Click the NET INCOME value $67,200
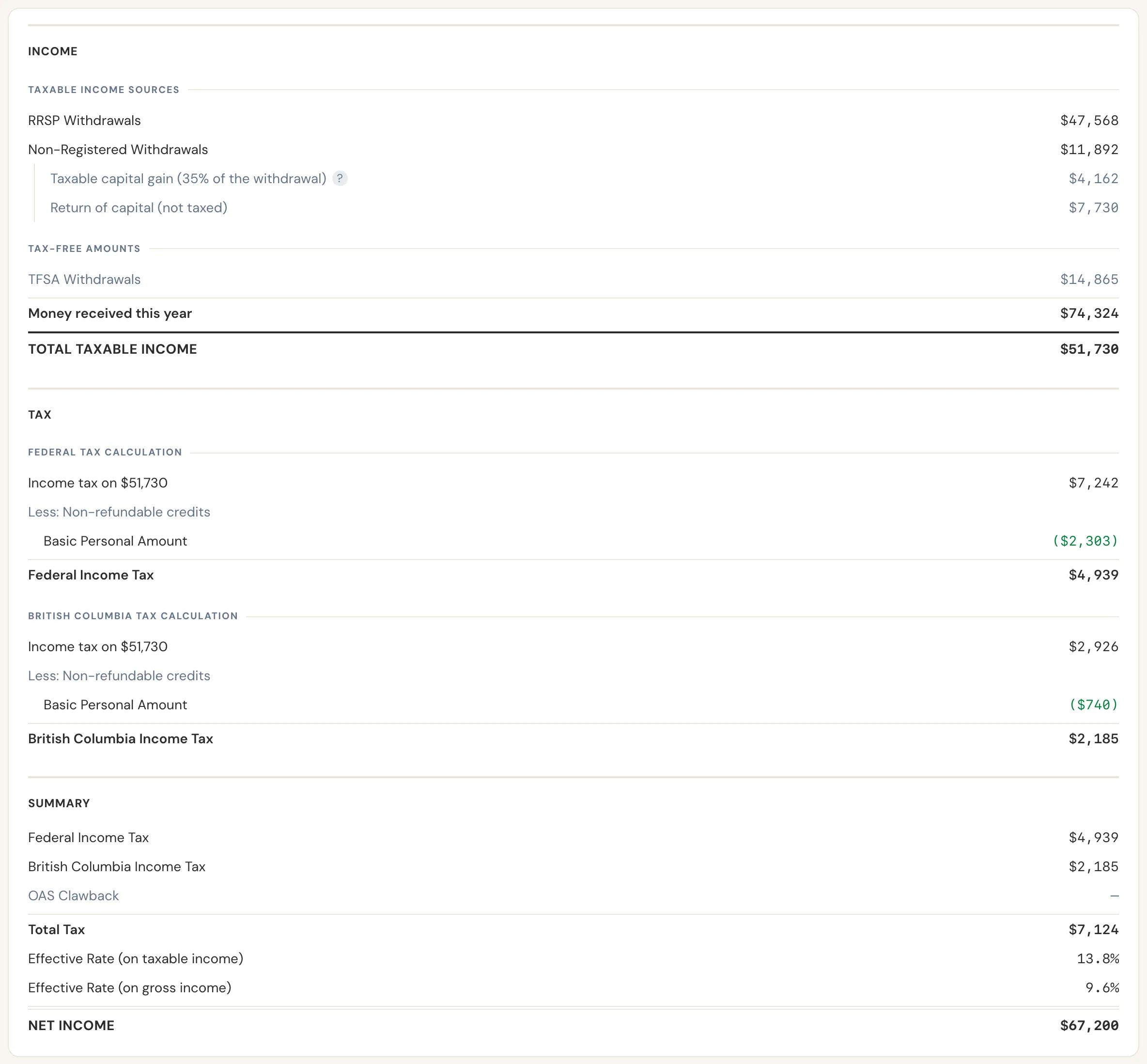The height and width of the screenshot is (1064, 1147). [1089, 1025]
